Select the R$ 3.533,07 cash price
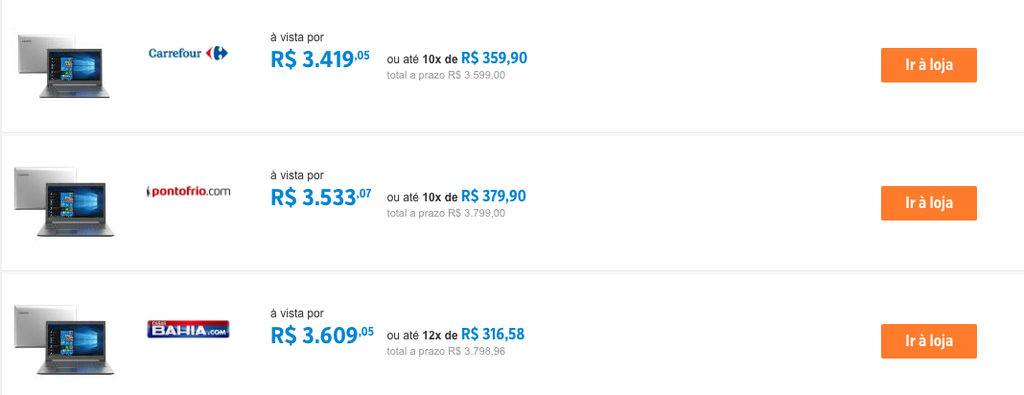This screenshot has width=1024, height=395. point(321,197)
